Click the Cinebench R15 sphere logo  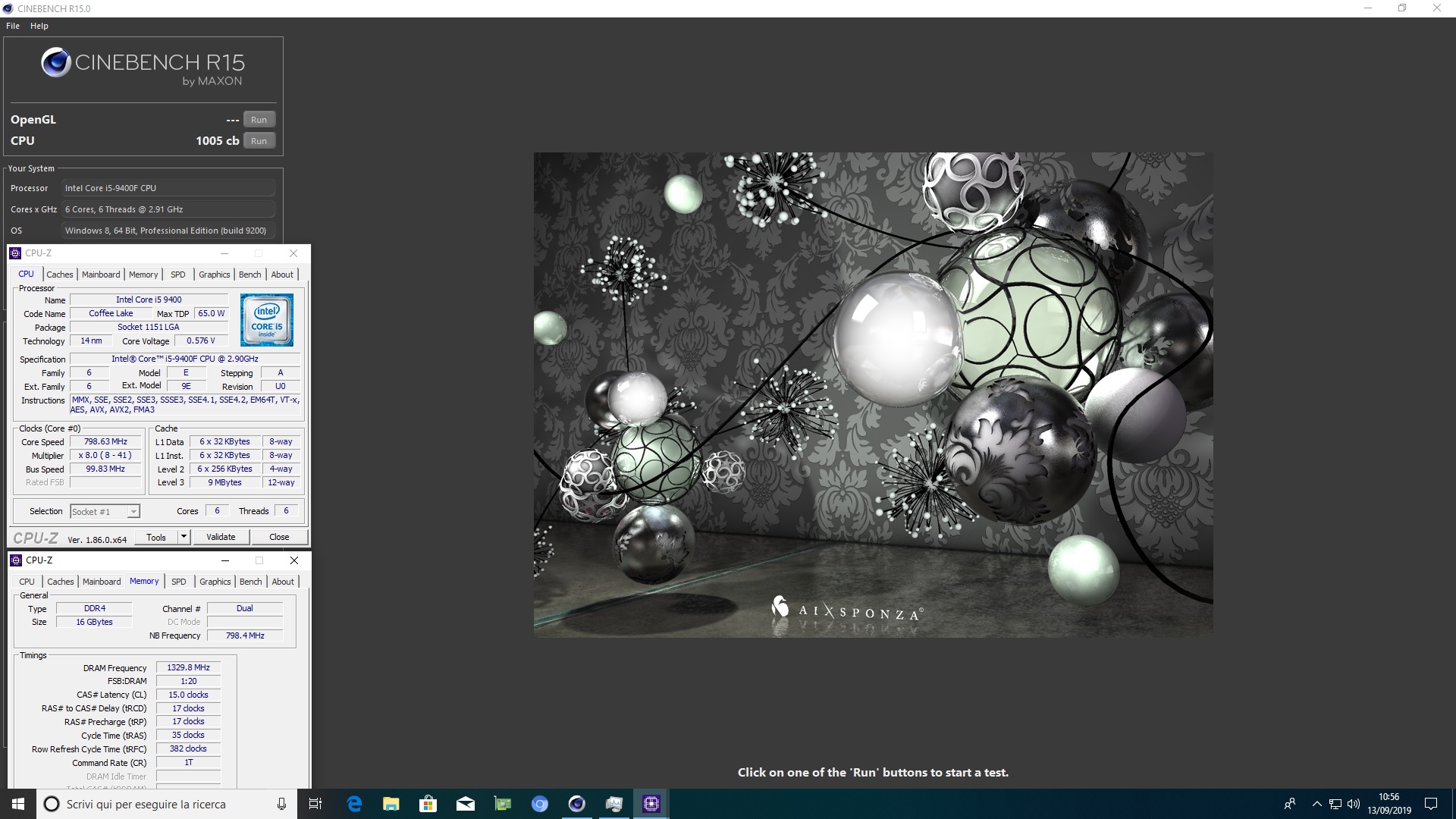[x=56, y=62]
